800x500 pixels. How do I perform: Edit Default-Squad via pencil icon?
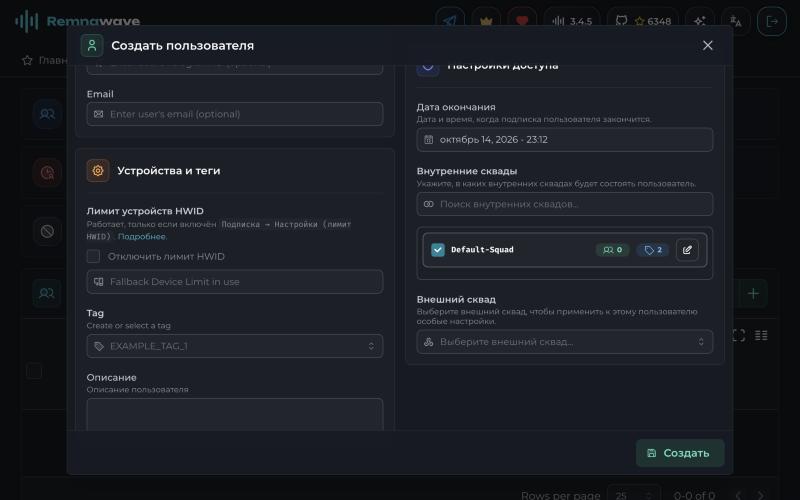point(687,250)
